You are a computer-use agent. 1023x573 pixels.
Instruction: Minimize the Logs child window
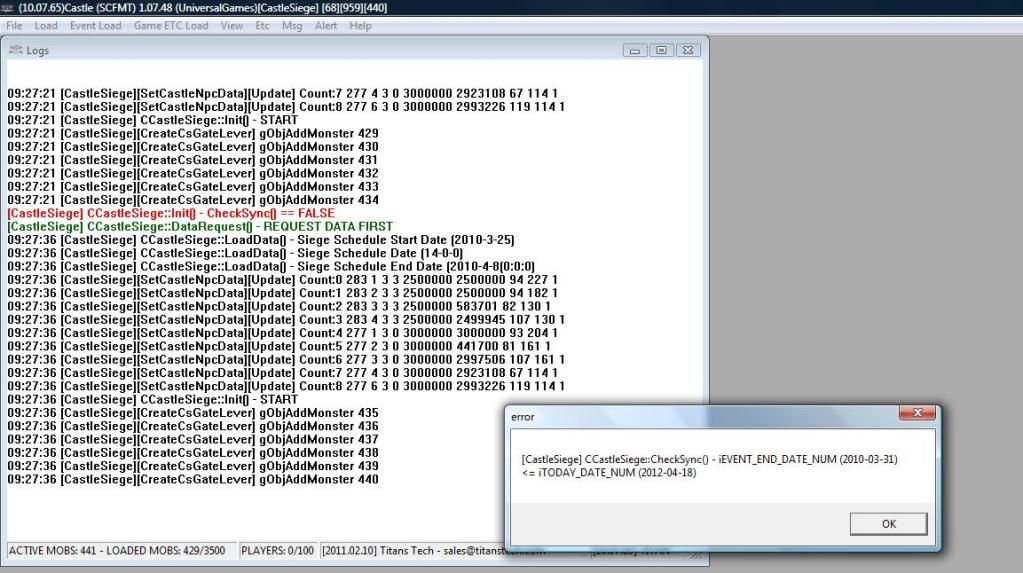click(x=636, y=50)
